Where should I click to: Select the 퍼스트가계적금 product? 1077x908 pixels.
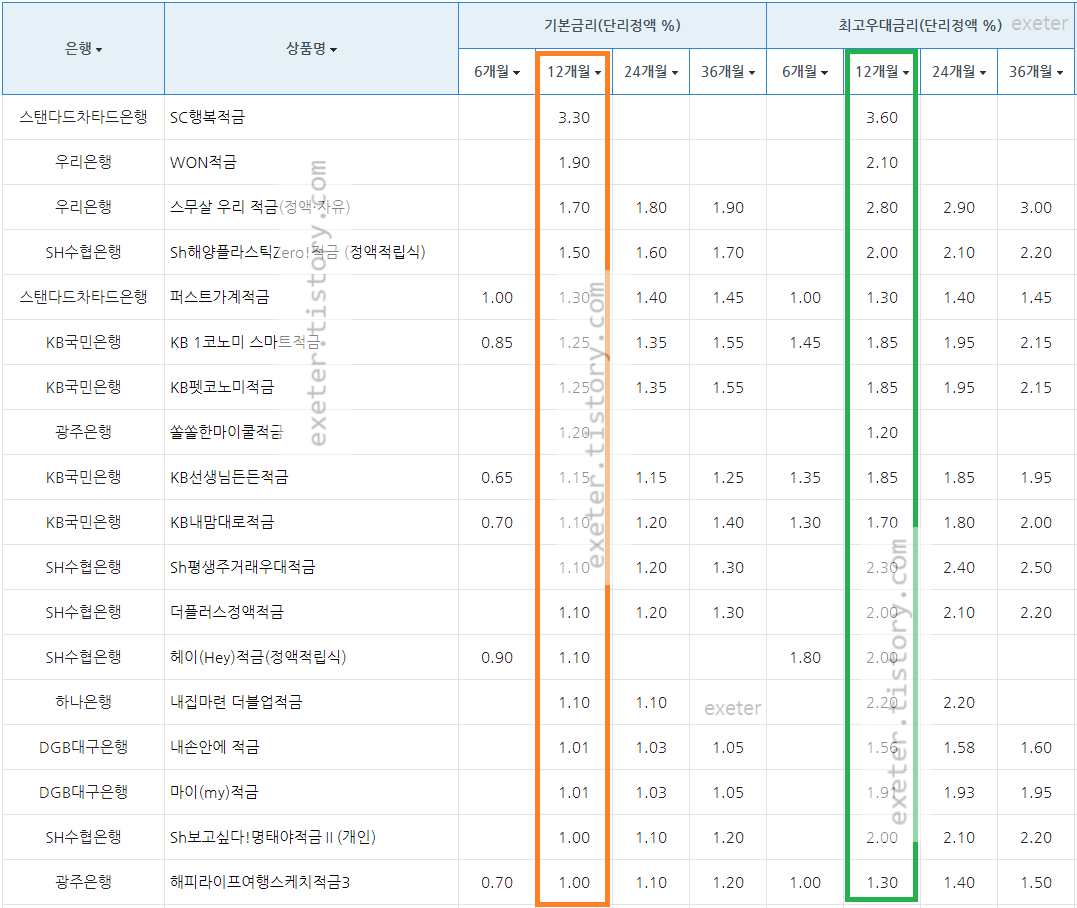point(220,297)
